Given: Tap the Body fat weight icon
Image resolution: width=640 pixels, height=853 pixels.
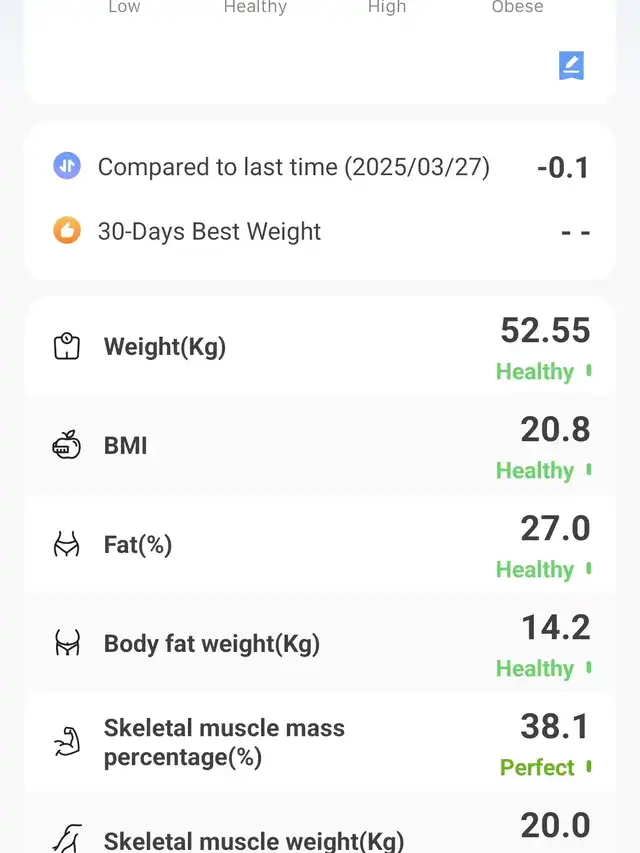Looking at the screenshot, I should (67, 643).
